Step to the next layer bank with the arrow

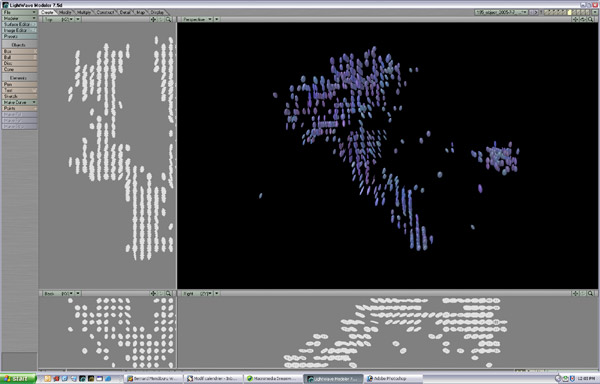(536, 12)
